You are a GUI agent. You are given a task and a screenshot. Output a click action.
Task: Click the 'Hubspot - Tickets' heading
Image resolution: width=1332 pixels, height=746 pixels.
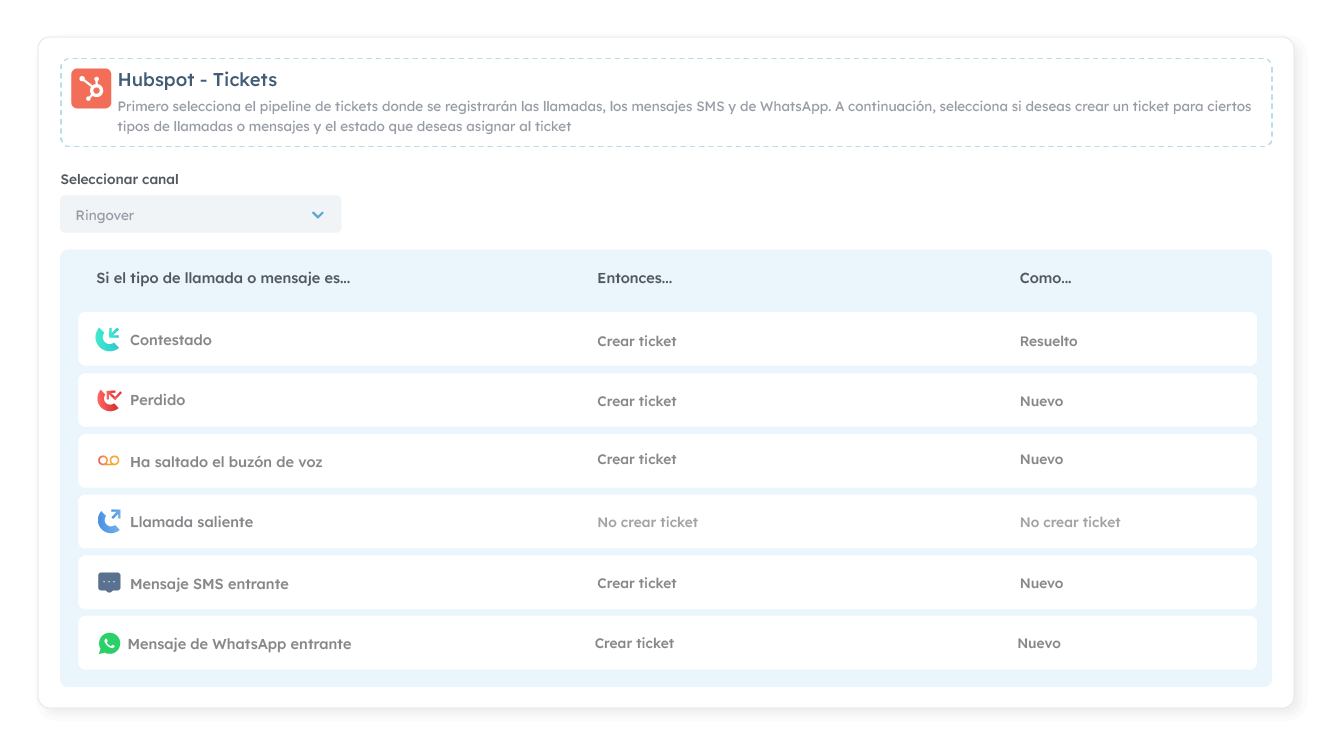197,79
